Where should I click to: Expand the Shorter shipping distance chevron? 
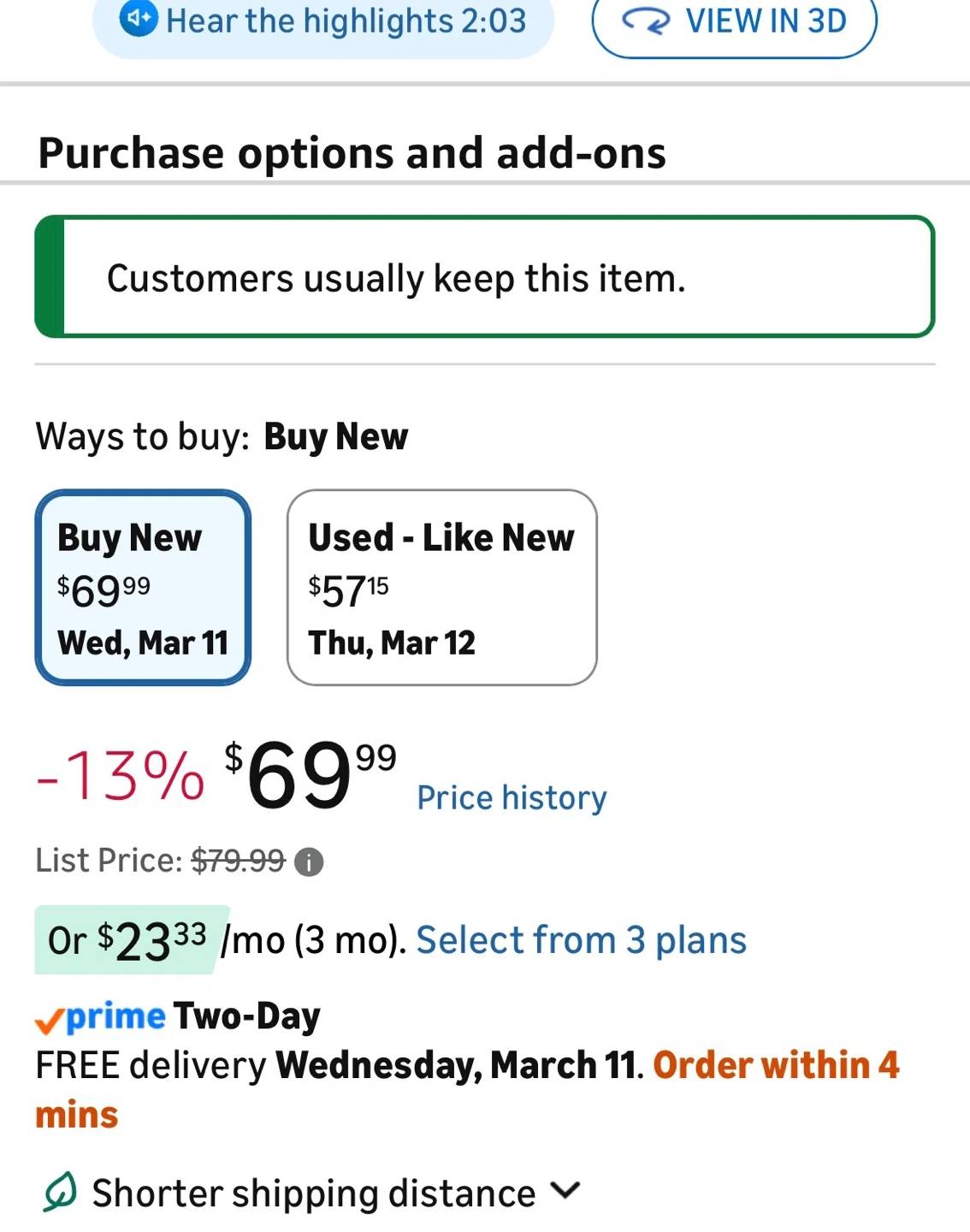click(x=565, y=1190)
